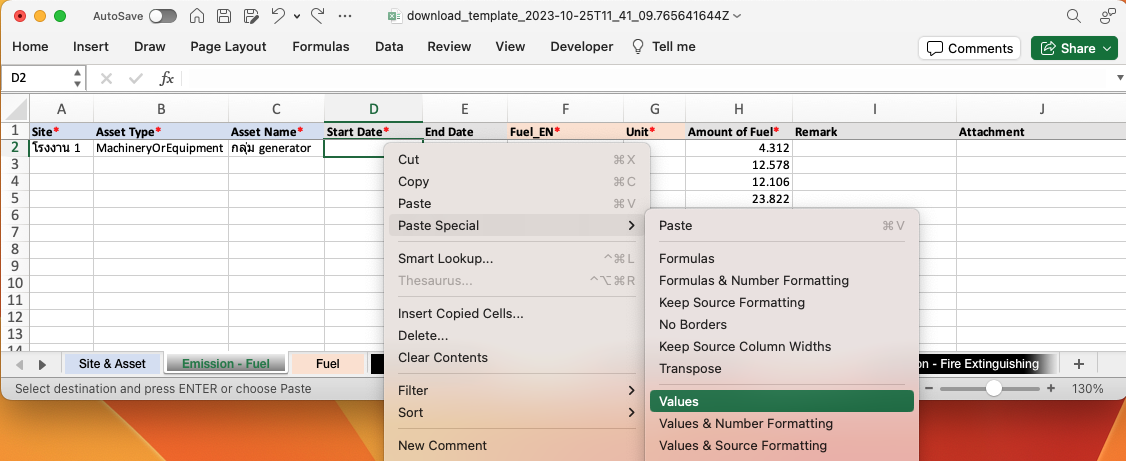1126x461 pixels.
Task: Click the more options ellipsis in title bar
Action: pos(345,16)
